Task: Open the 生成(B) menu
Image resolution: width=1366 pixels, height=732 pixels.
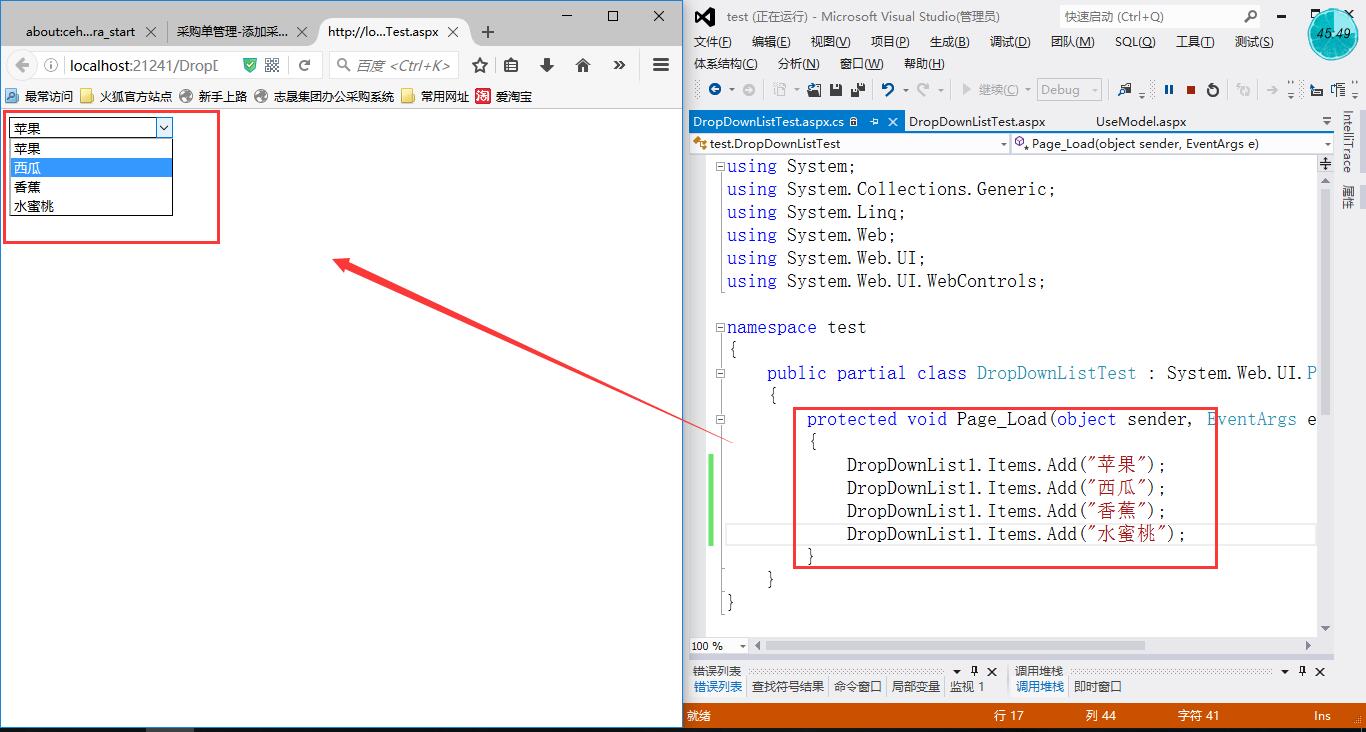Action: point(949,41)
